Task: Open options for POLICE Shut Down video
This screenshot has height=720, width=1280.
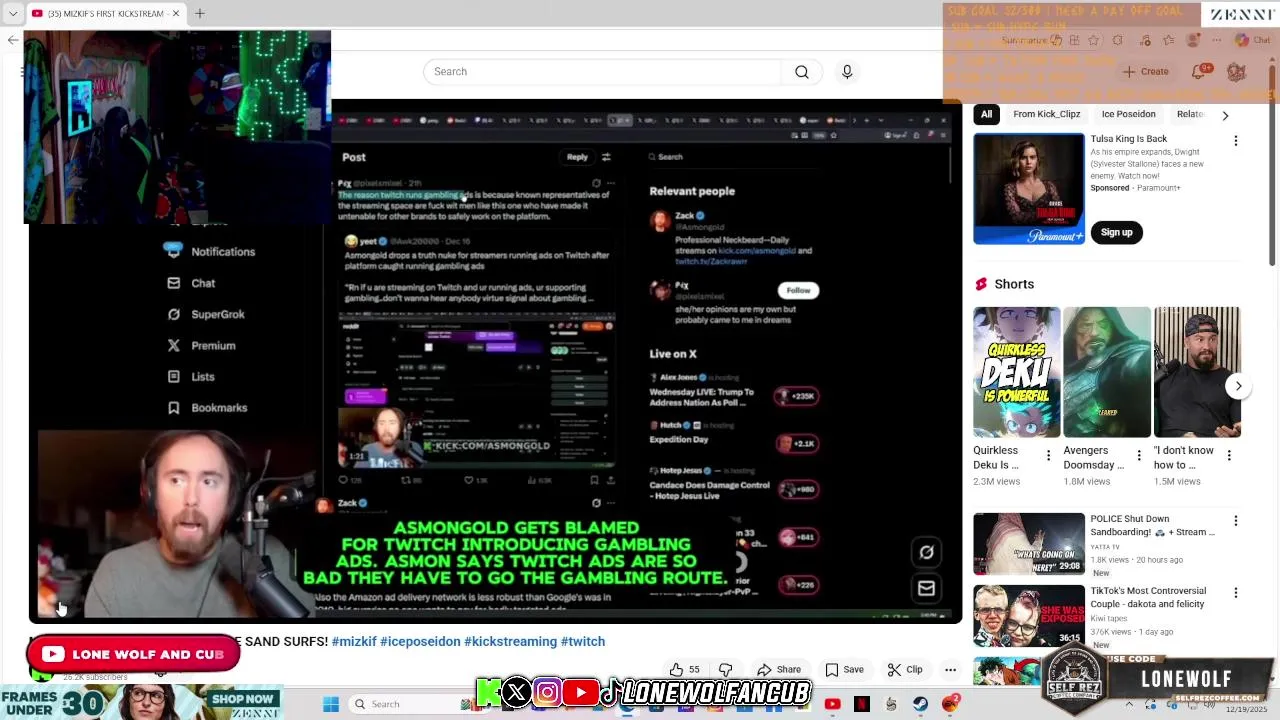Action: (x=1235, y=521)
